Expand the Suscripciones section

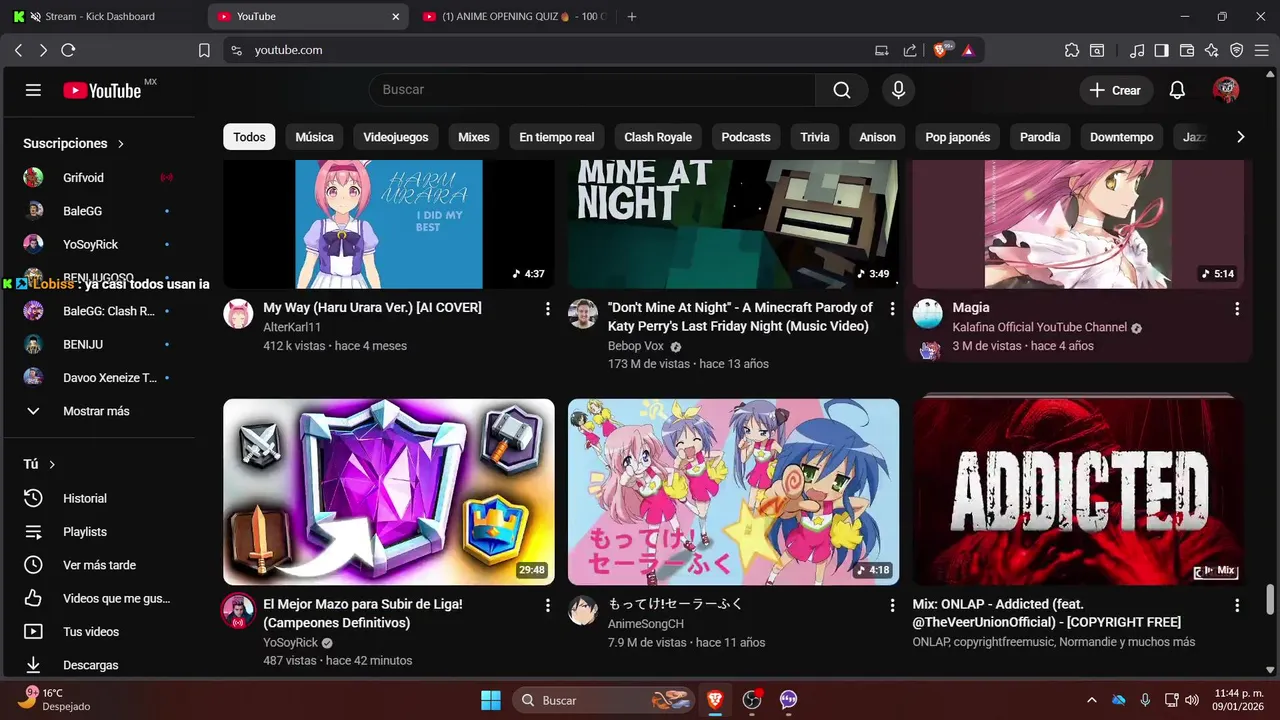(73, 144)
